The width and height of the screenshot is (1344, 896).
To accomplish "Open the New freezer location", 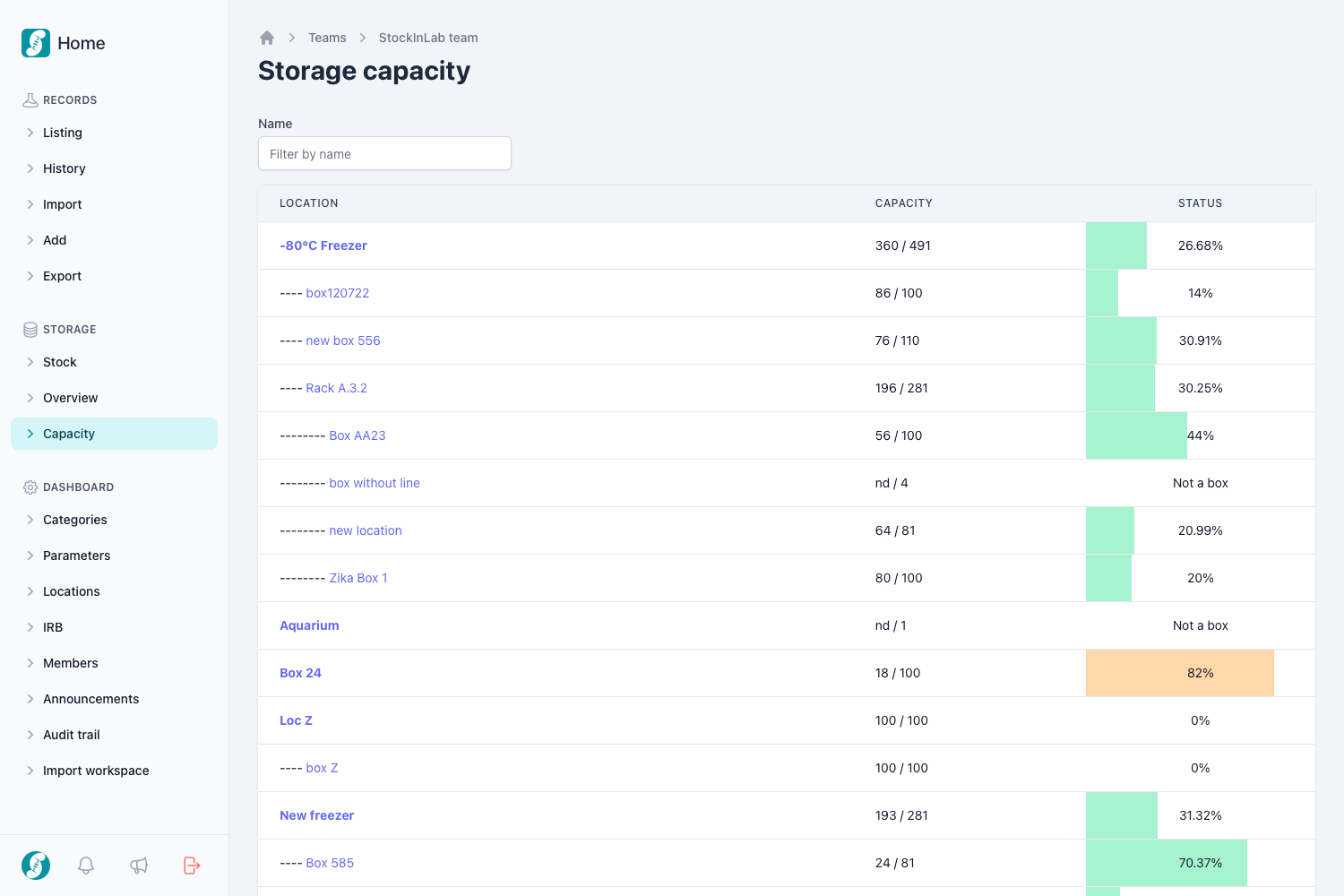I will 316,815.
